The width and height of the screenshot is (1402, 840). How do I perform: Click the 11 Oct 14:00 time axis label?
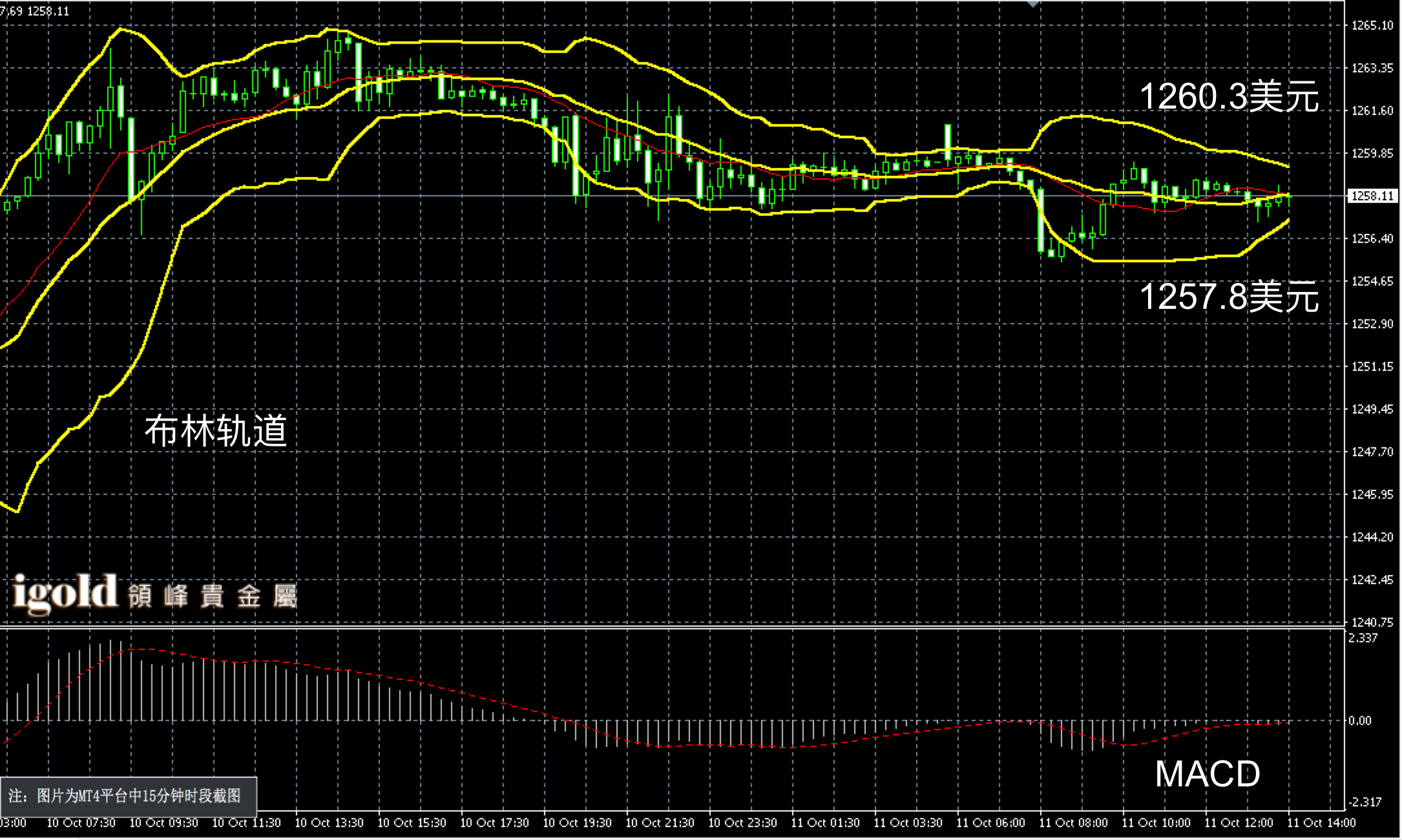click(1321, 823)
